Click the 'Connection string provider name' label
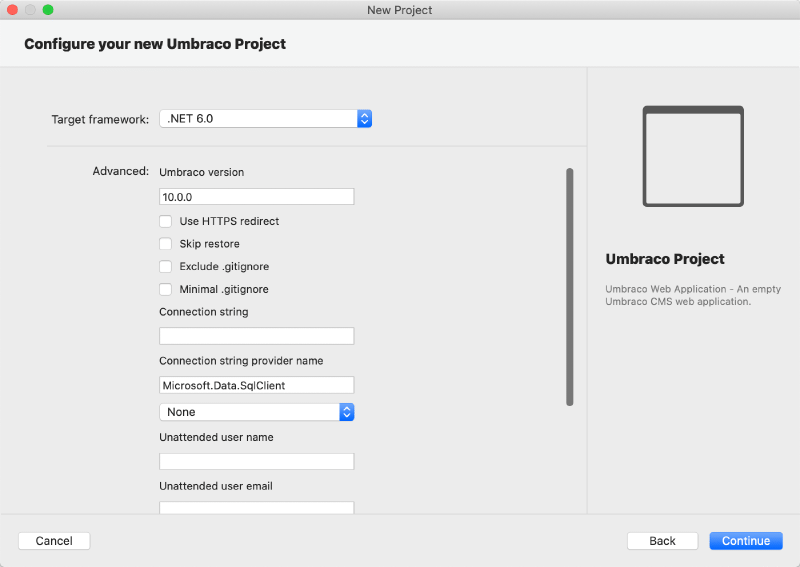This screenshot has width=800, height=567. coord(241,361)
